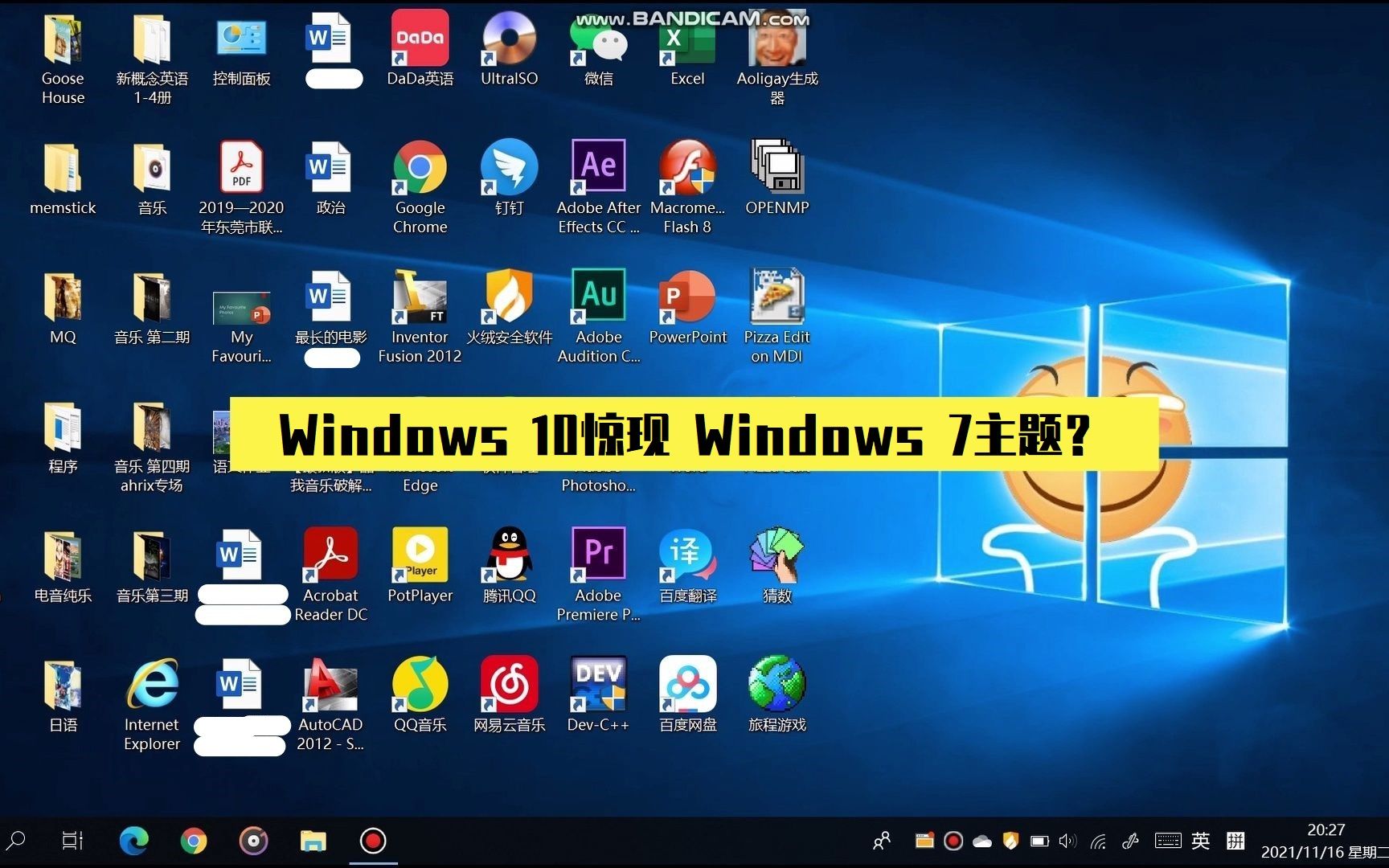Open the 政治 Word document
The width and height of the screenshot is (1389, 868).
pyautogui.click(x=330, y=178)
